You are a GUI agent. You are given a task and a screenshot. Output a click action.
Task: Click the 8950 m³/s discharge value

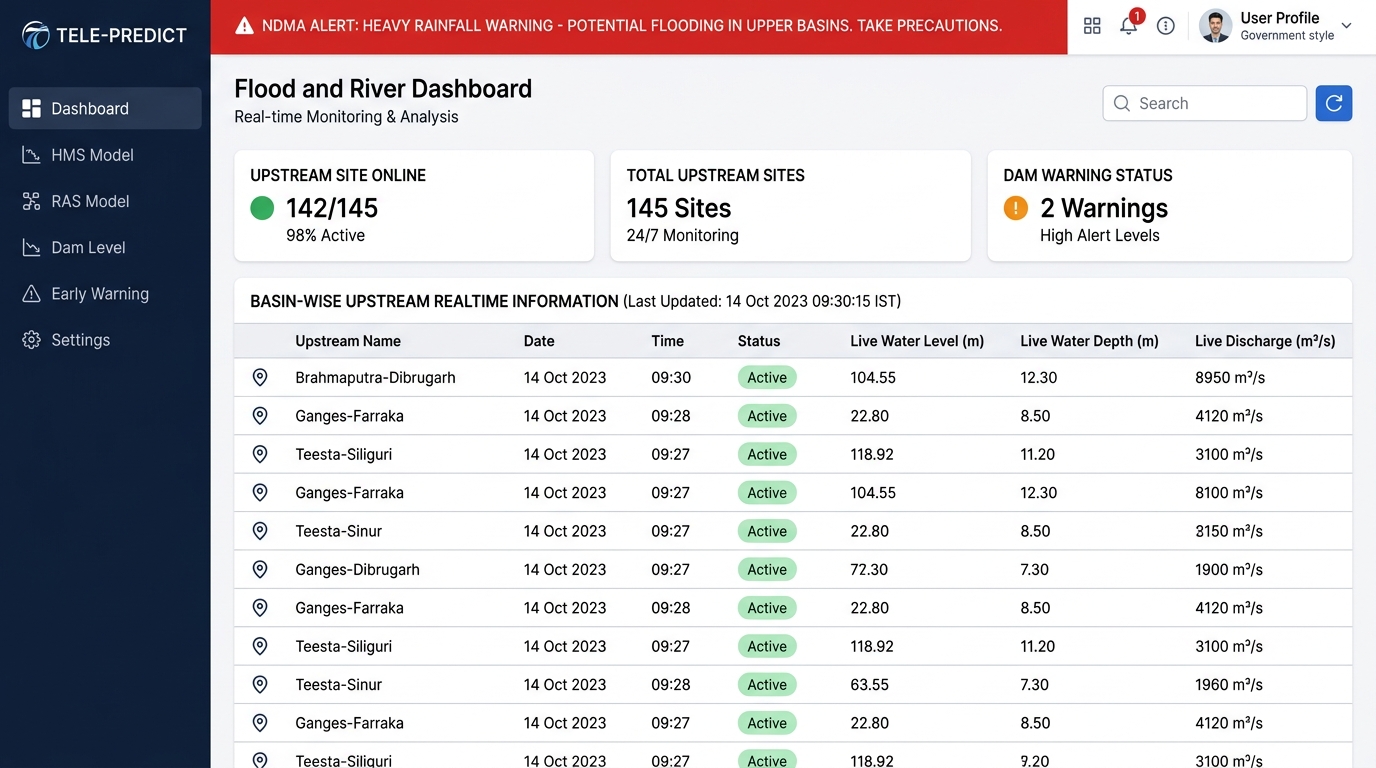click(x=1229, y=378)
